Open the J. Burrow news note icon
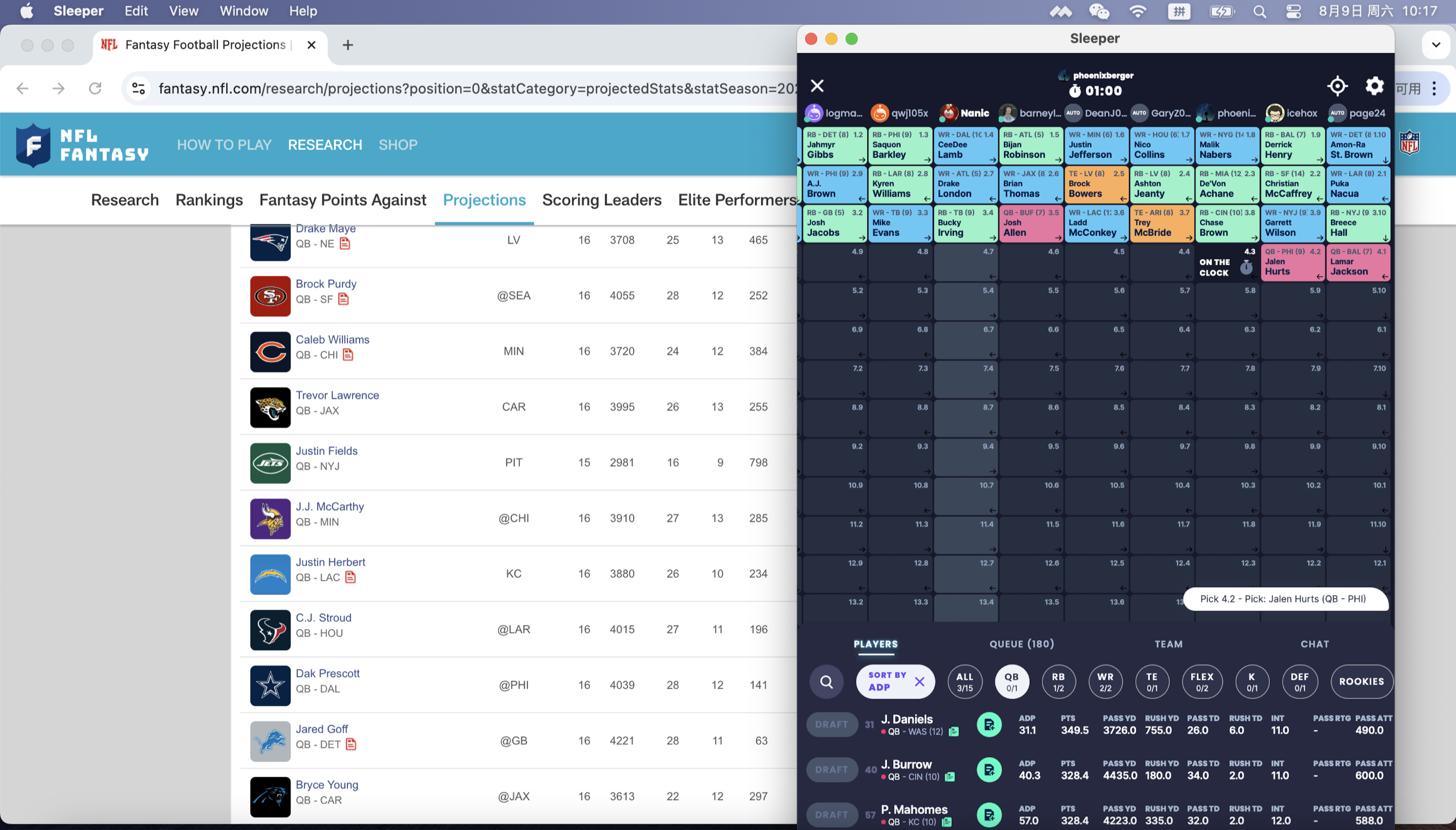Screen dimensions: 1456x830 (950, 776)
